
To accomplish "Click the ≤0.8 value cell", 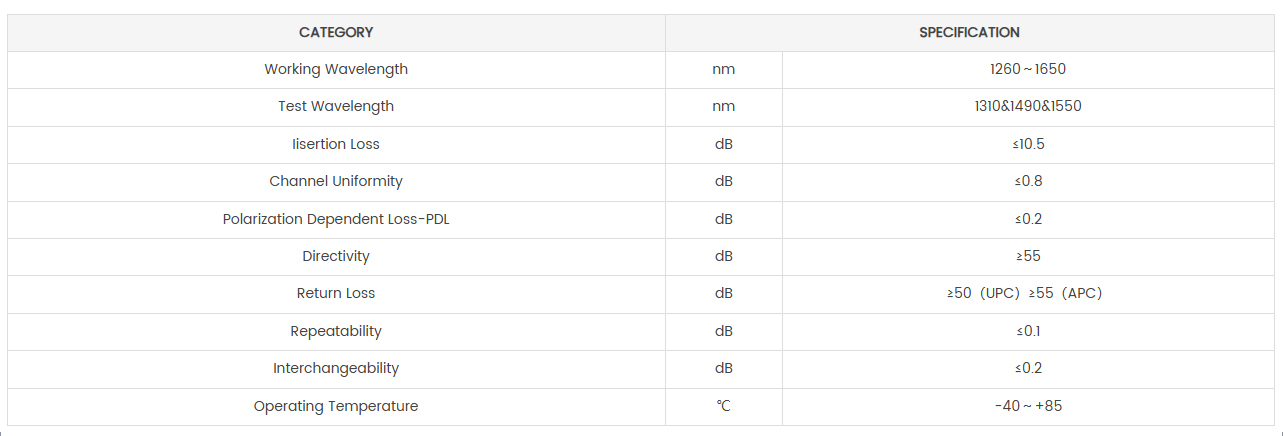I will click(x=1028, y=181).
